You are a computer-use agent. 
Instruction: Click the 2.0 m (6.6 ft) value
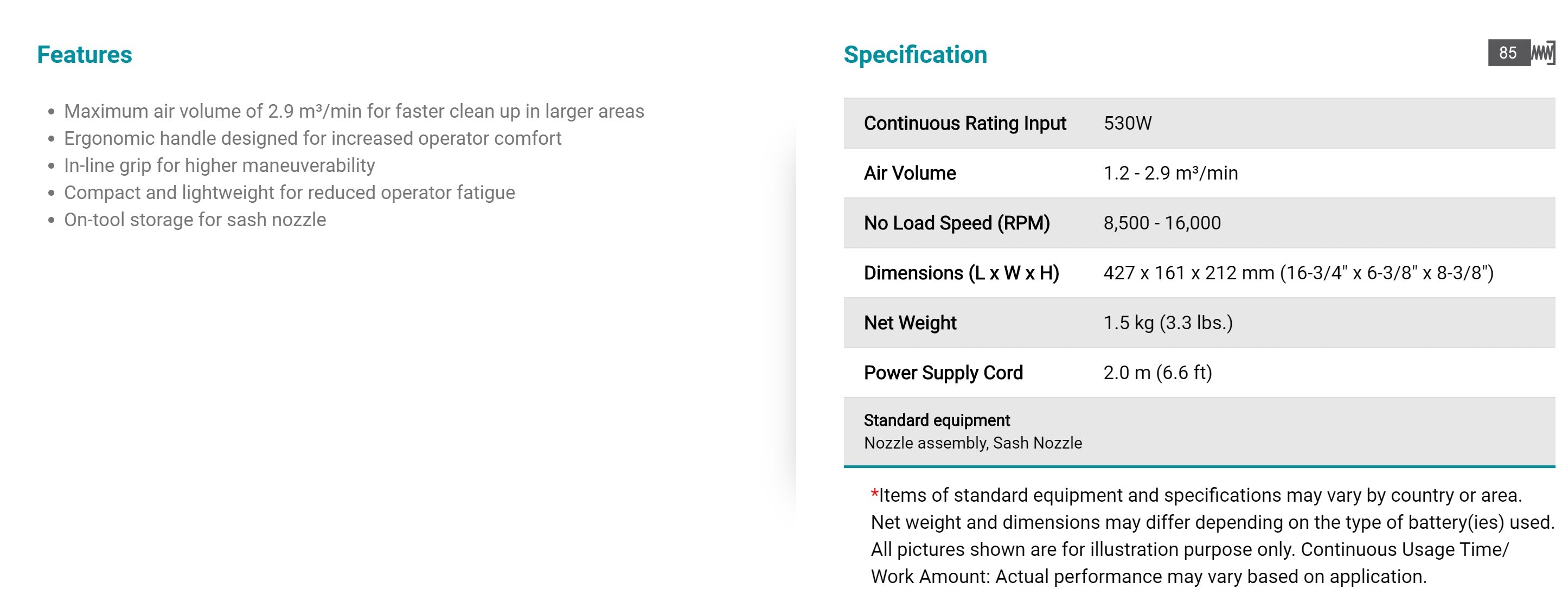tap(1157, 373)
